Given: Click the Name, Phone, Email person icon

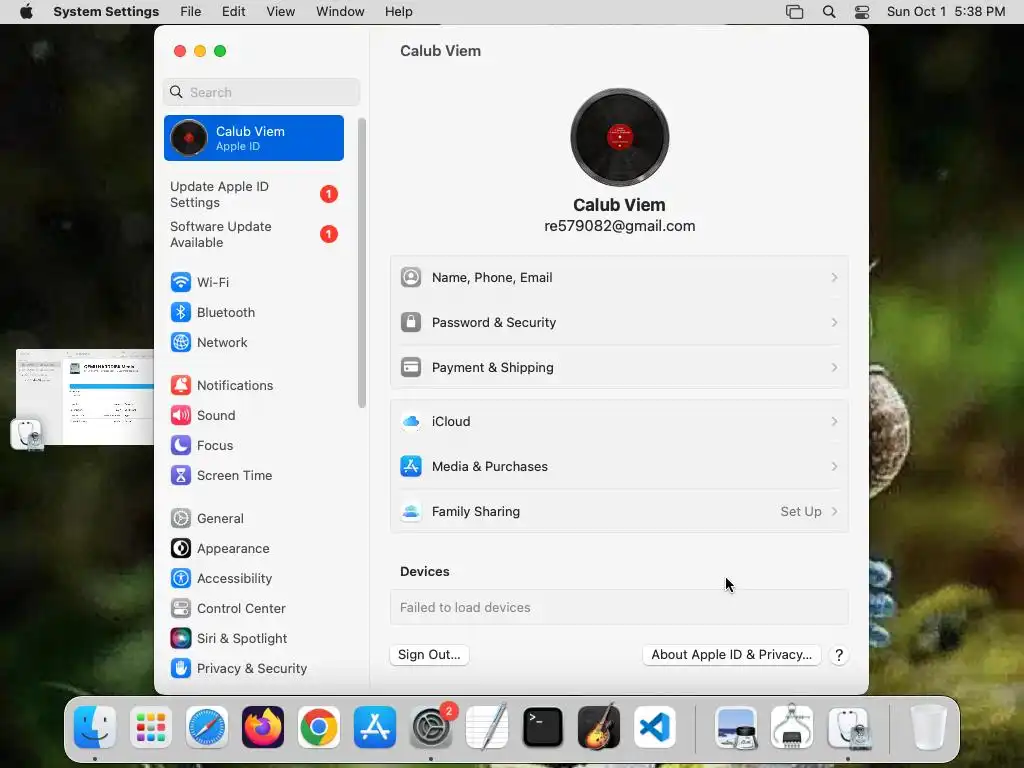Looking at the screenshot, I should click(x=411, y=277).
